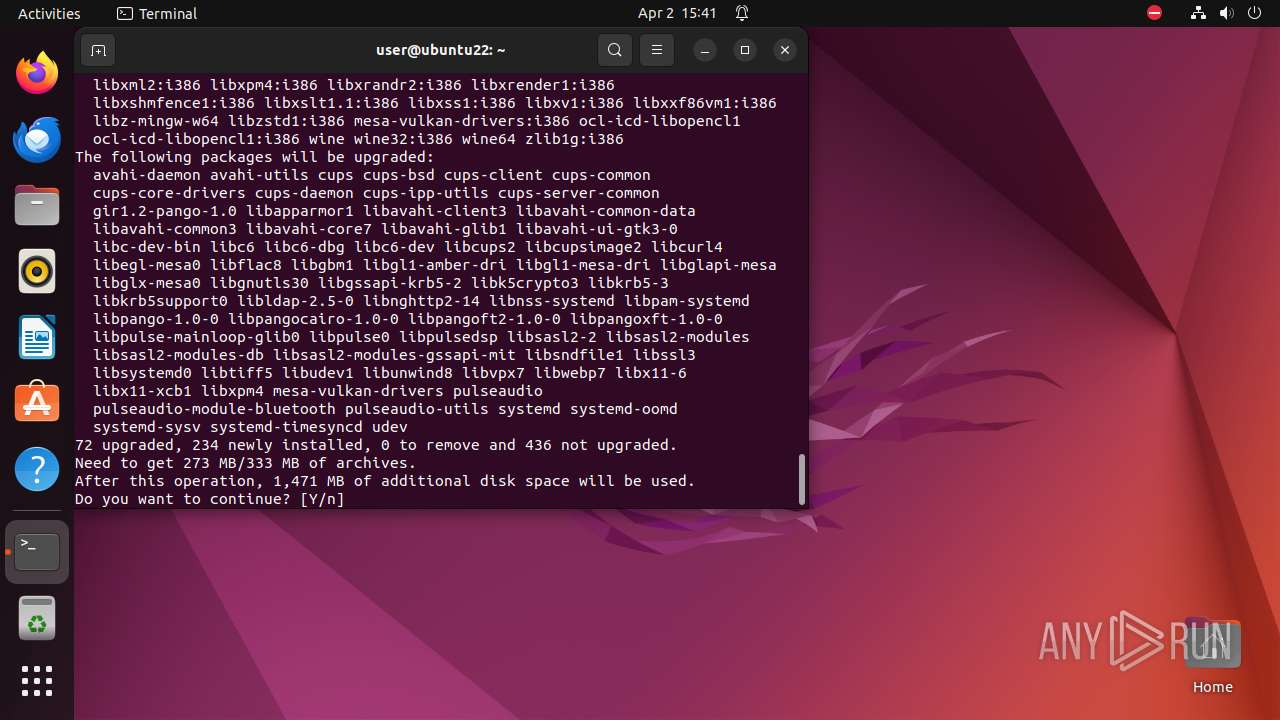Click the 'Do you want to continue? [Y/n]' prompt

coord(210,499)
